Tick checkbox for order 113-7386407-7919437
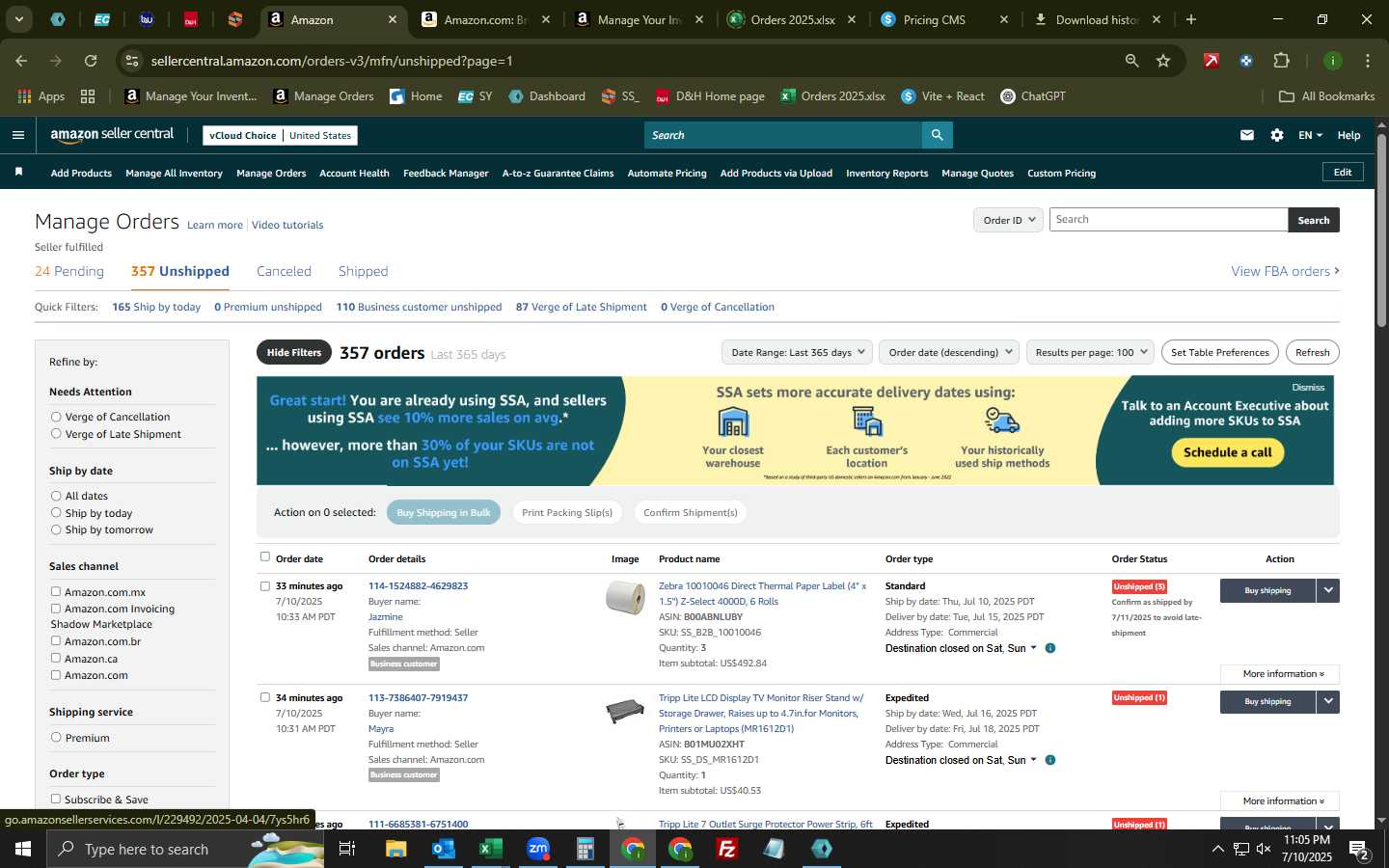 pyautogui.click(x=265, y=697)
